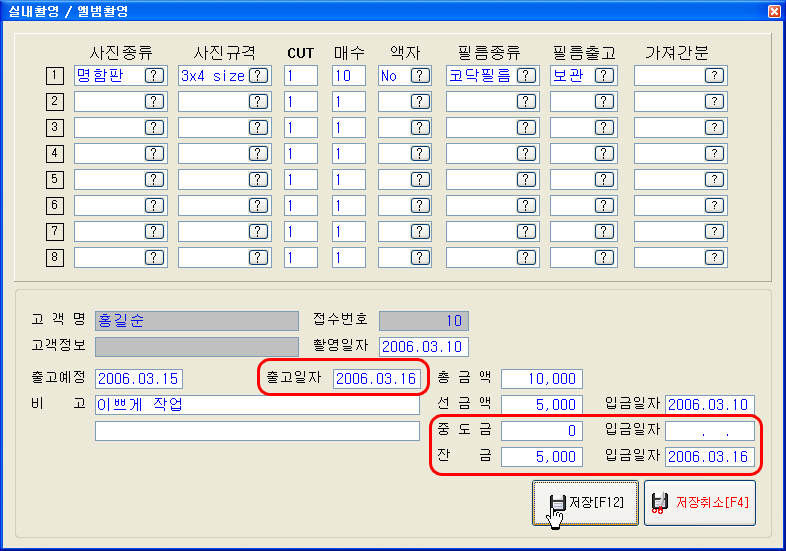Open the 필름종류 lookup in row 8
786x551 pixels.
pos(526,258)
